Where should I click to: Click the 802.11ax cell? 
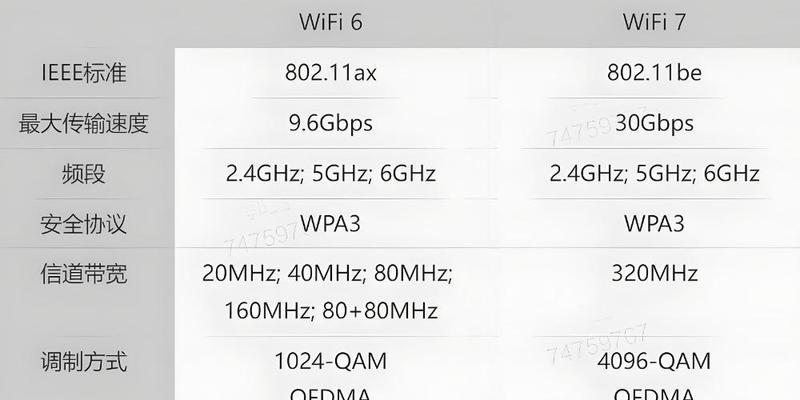(331, 72)
